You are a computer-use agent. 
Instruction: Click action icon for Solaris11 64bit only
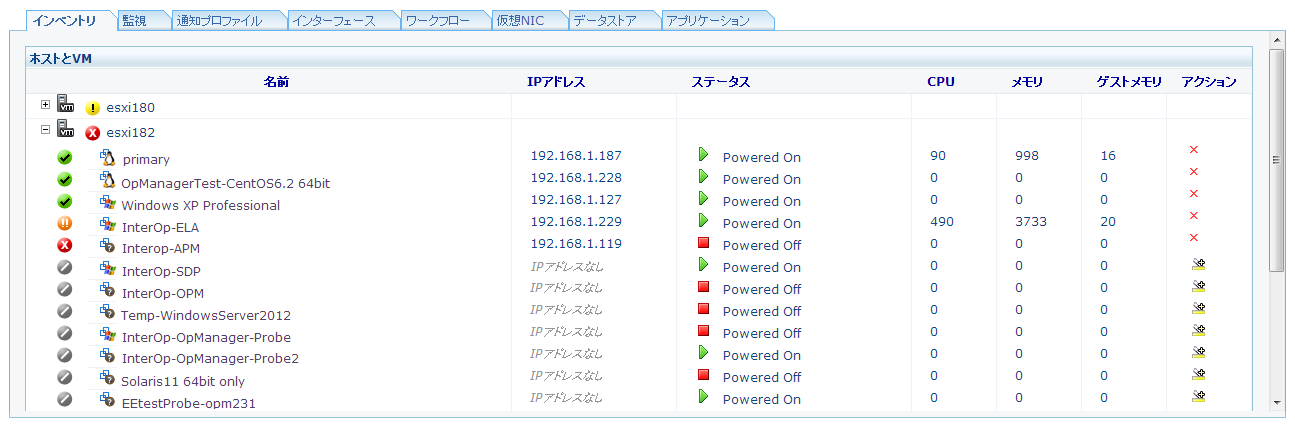[1198, 374]
